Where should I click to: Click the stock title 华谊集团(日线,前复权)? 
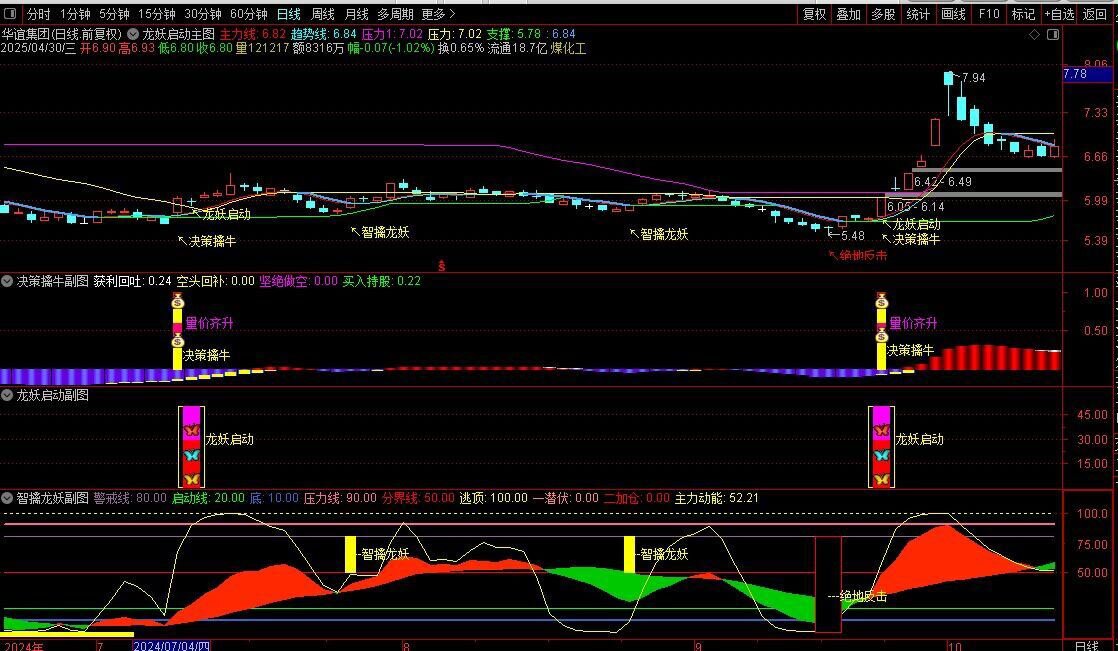(x=61, y=34)
